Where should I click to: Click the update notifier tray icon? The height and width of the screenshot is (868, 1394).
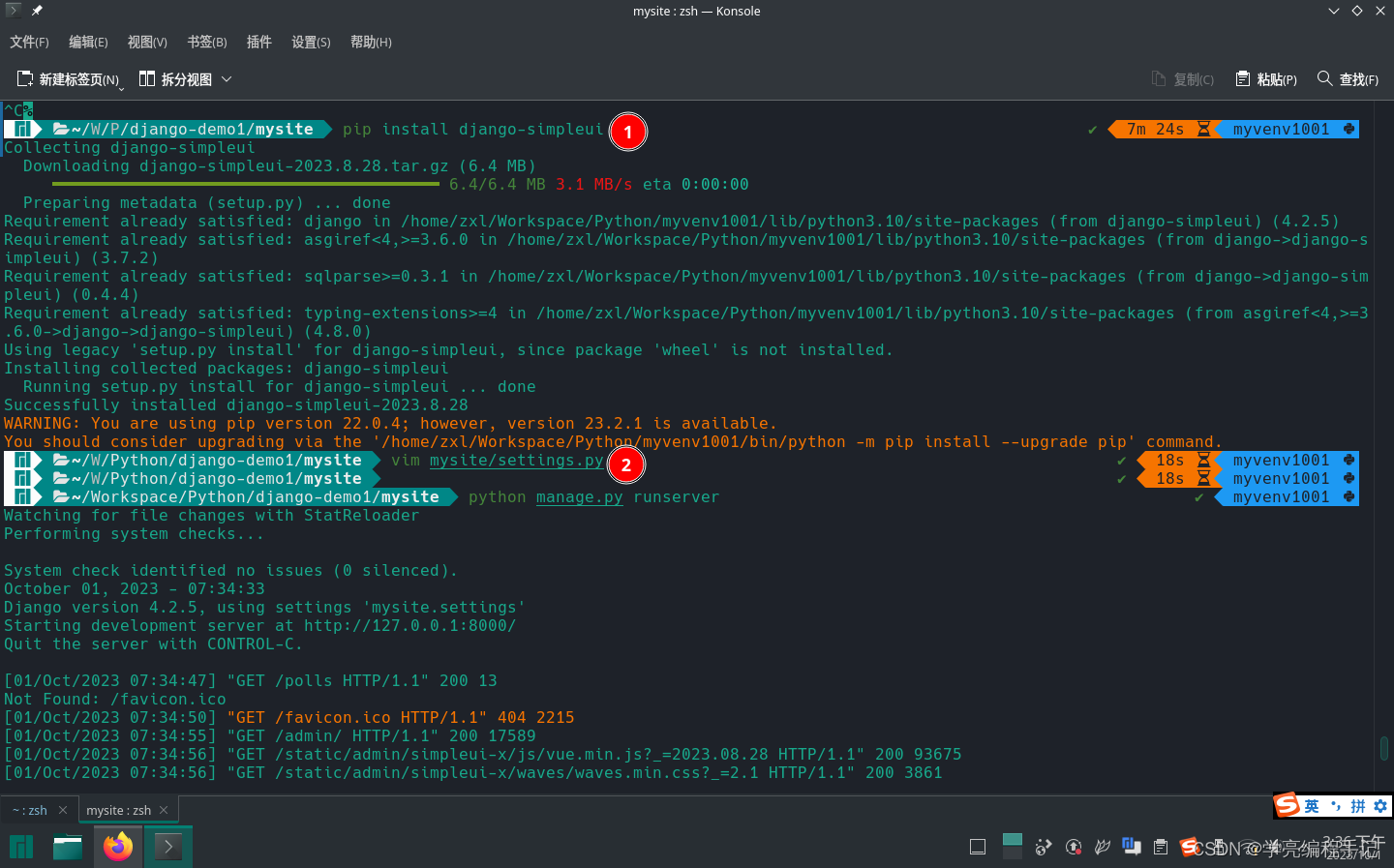[x=1074, y=848]
